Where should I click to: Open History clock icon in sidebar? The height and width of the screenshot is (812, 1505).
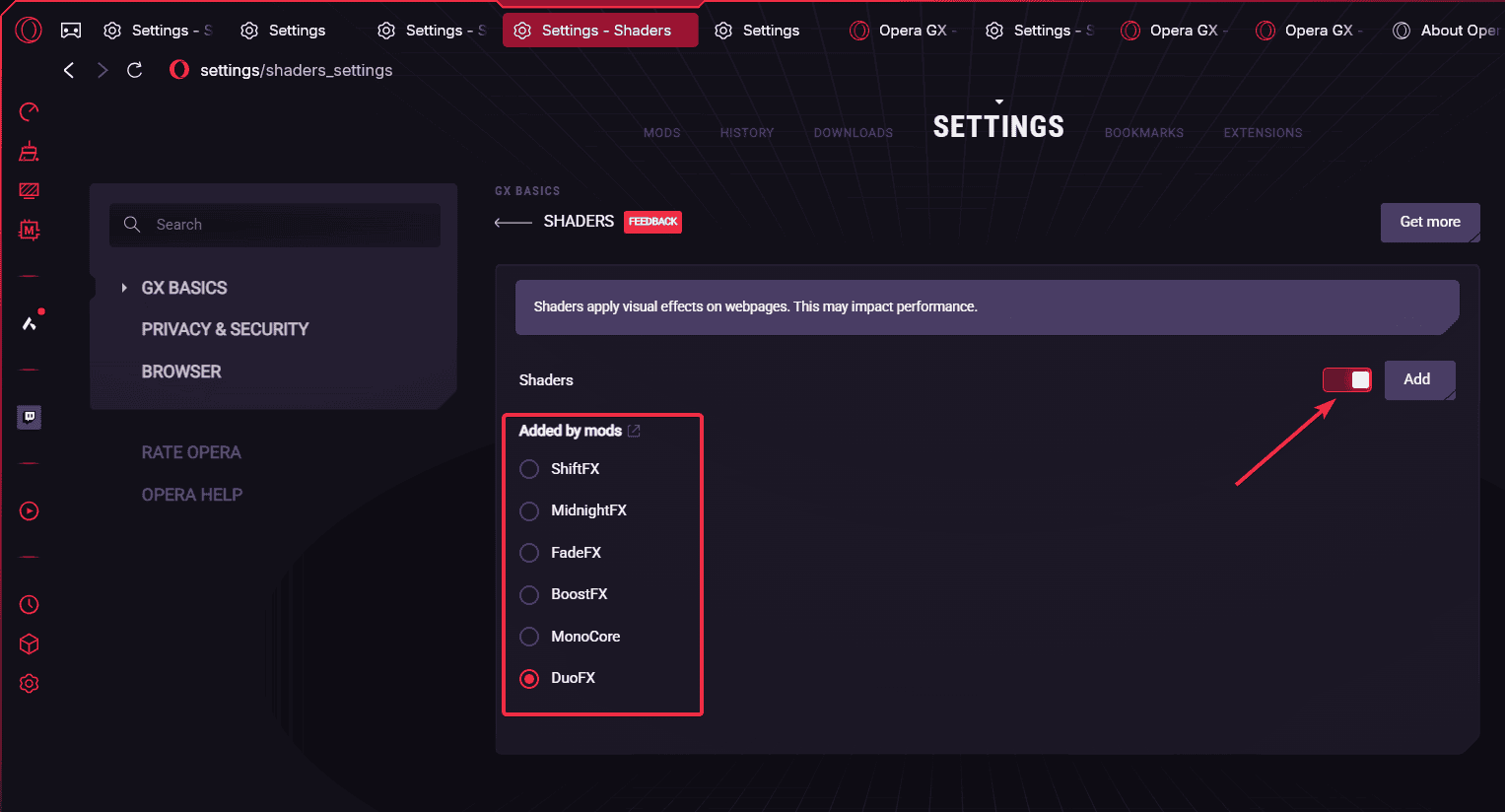tap(30, 604)
